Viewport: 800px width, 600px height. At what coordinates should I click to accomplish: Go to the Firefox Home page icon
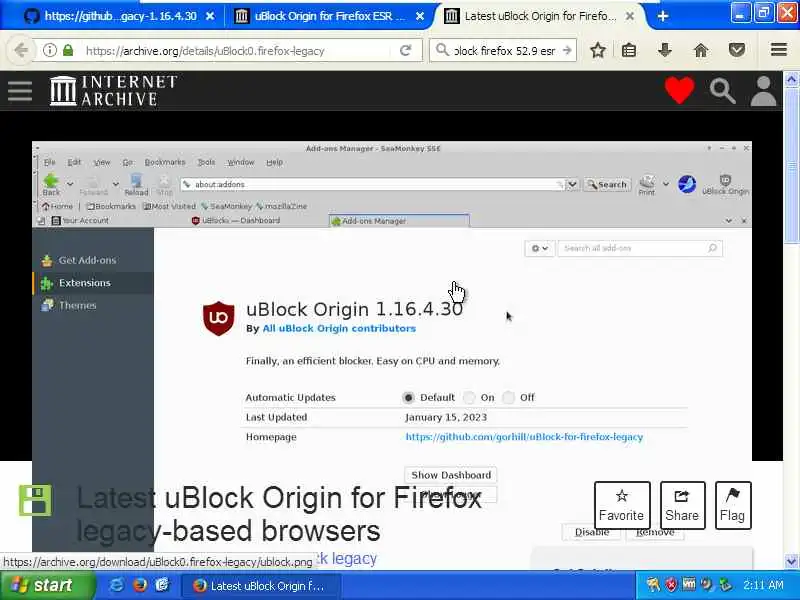click(701, 50)
